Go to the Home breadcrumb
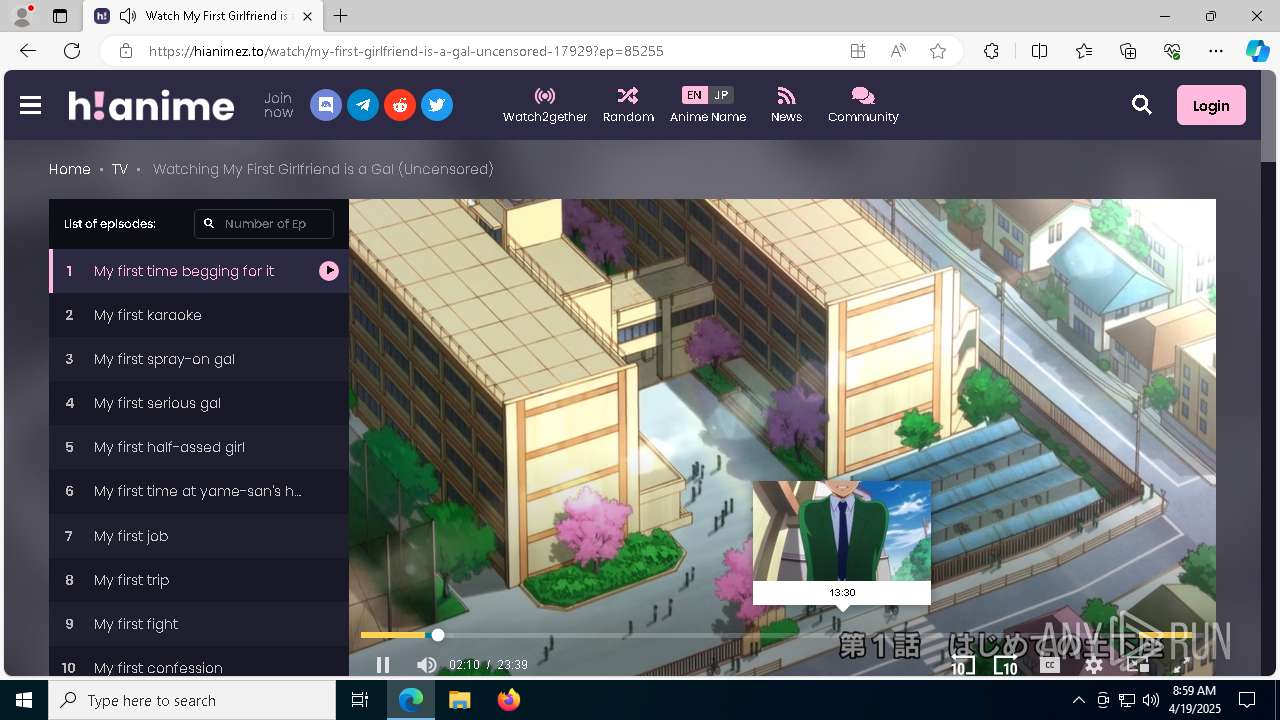The height and width of the screenshot is (720, 1280). 70,169
